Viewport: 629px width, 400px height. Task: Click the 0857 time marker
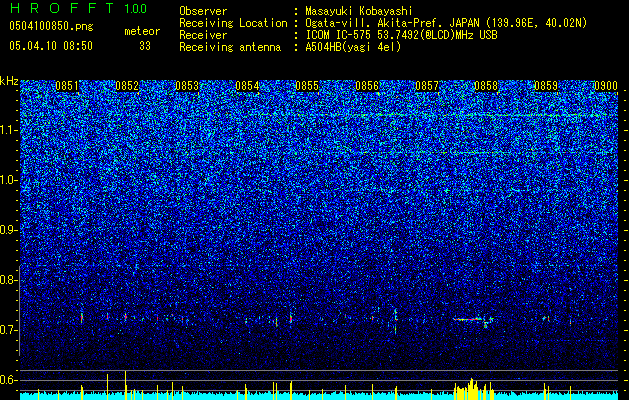[427, 86]
